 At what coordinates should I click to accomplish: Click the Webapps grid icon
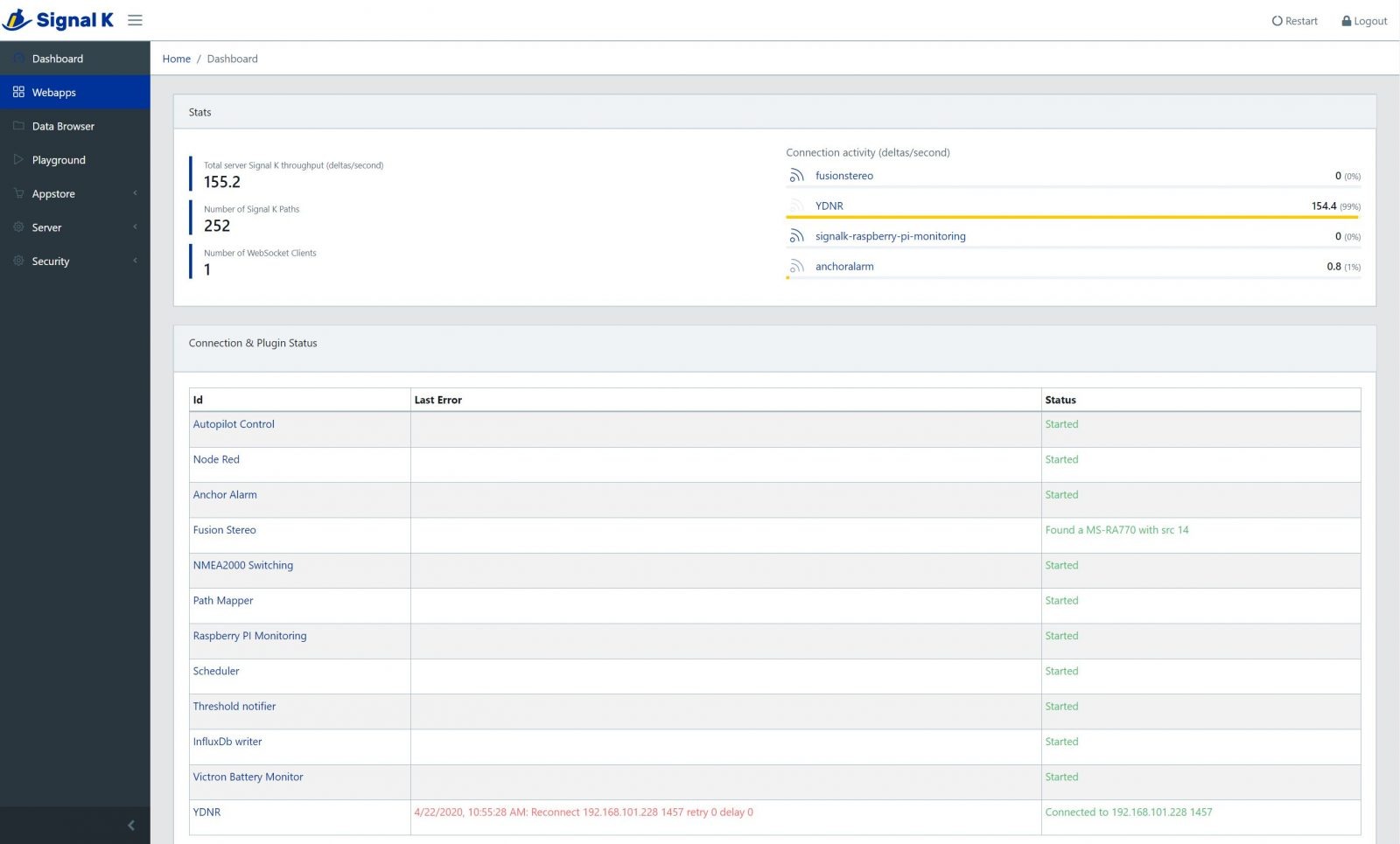(x=18, y=92)
